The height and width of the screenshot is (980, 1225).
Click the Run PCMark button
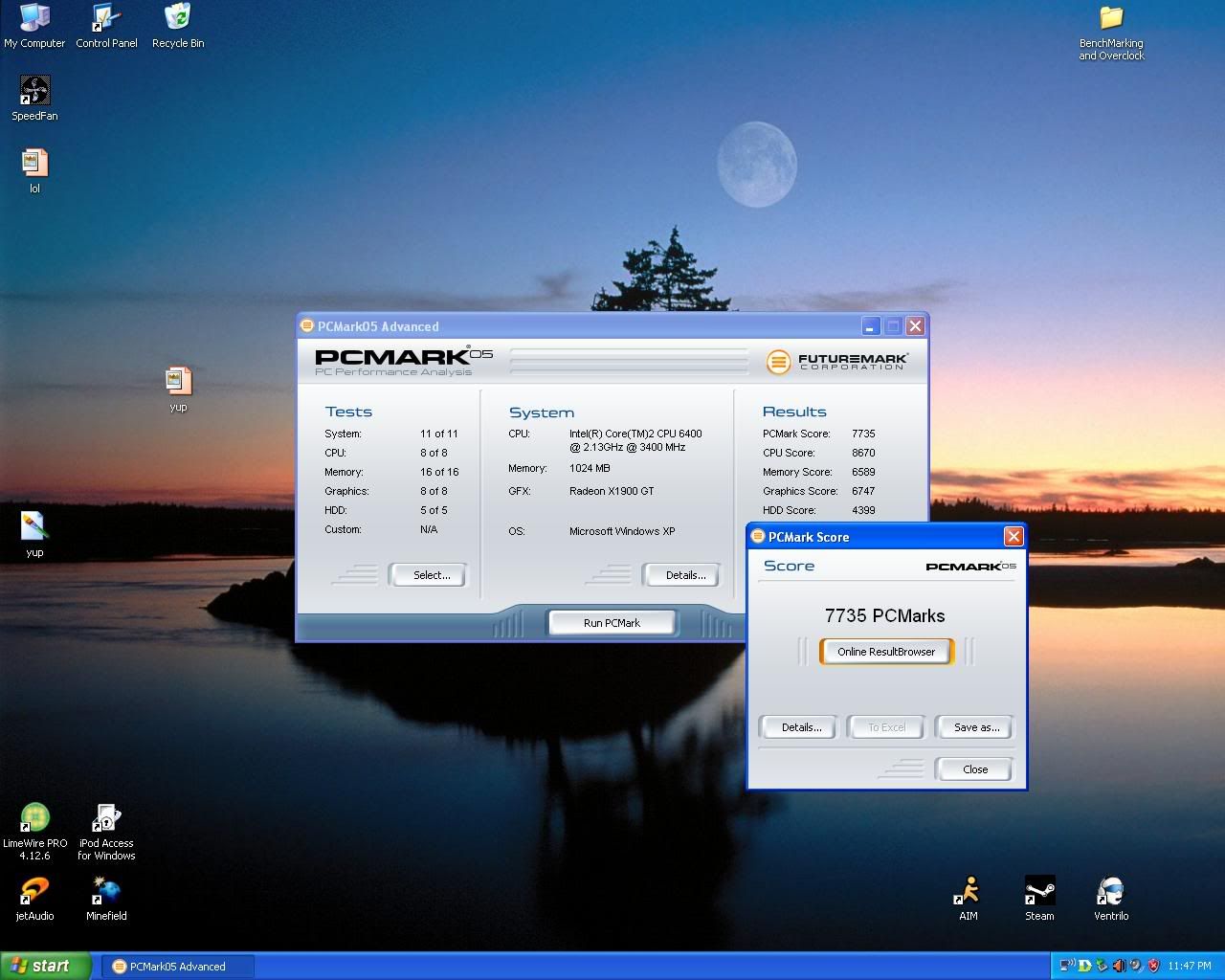click(x=612, y=623)
